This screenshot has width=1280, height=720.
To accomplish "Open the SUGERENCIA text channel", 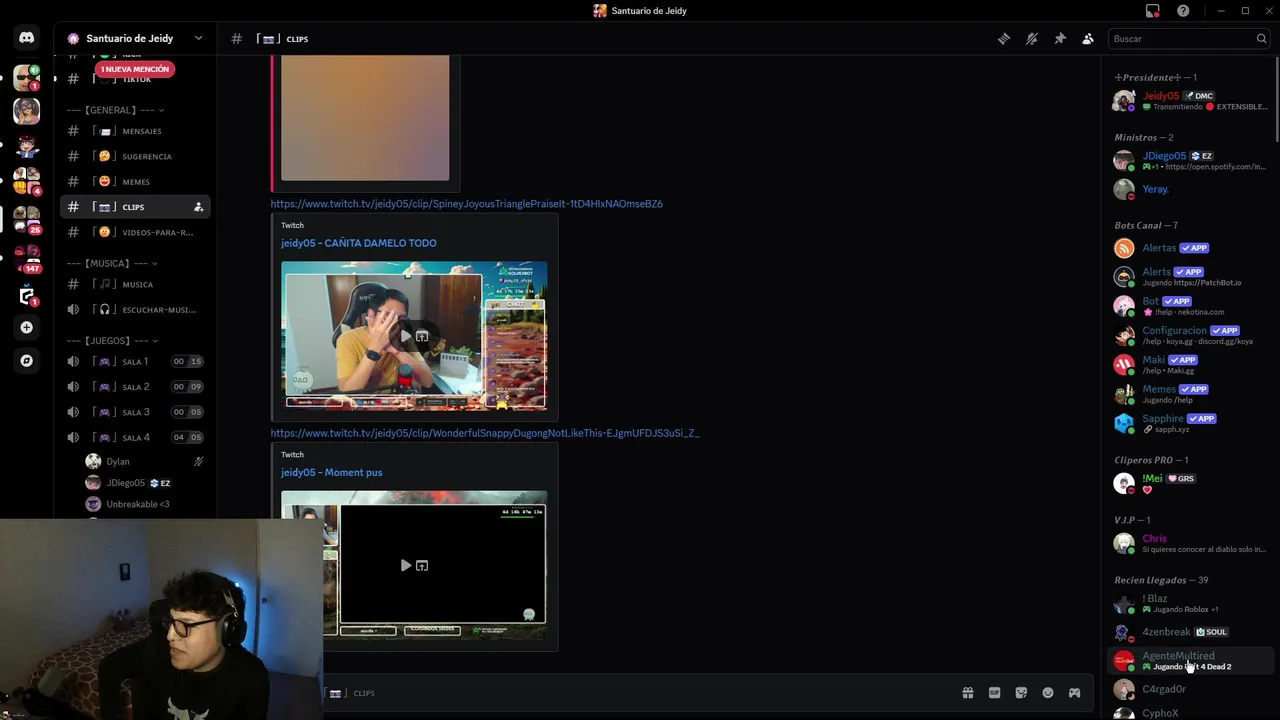I will click(135, 156).
